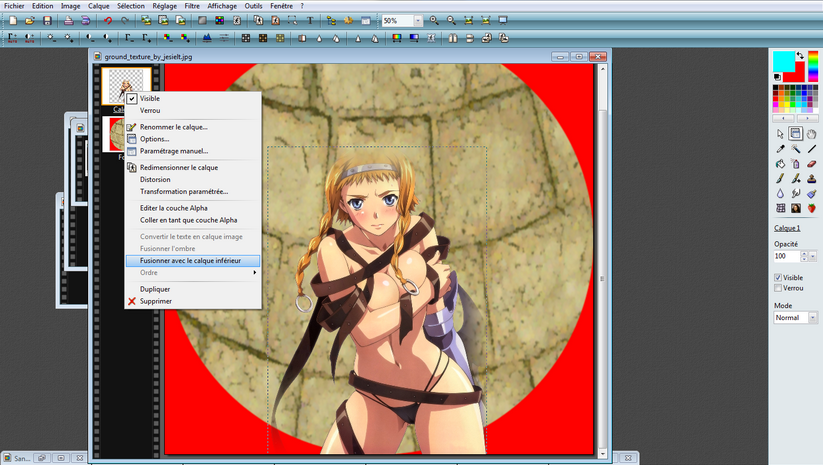Select the Clone stamp tool

811,179
